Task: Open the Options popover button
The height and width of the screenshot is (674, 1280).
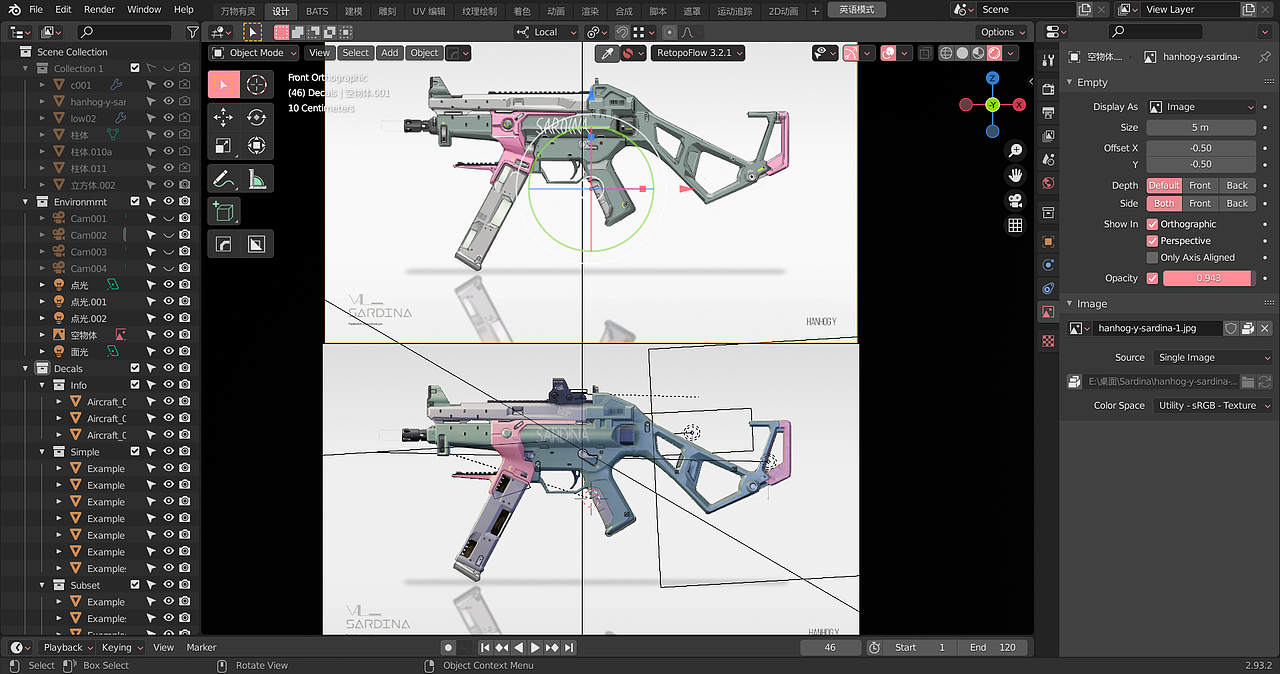Action: 1003,32
